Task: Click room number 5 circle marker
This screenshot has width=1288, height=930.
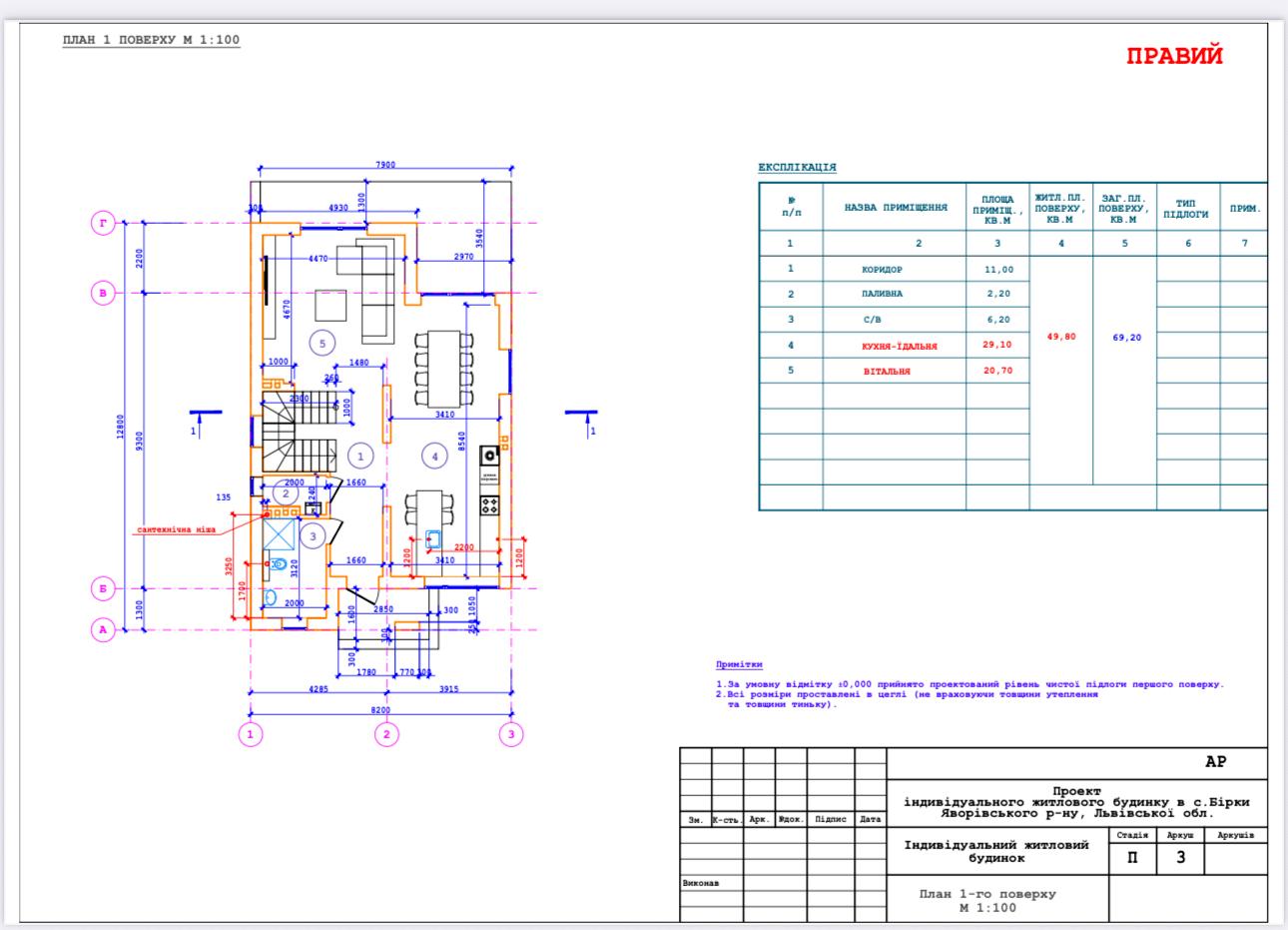Action: click(322, 344)
